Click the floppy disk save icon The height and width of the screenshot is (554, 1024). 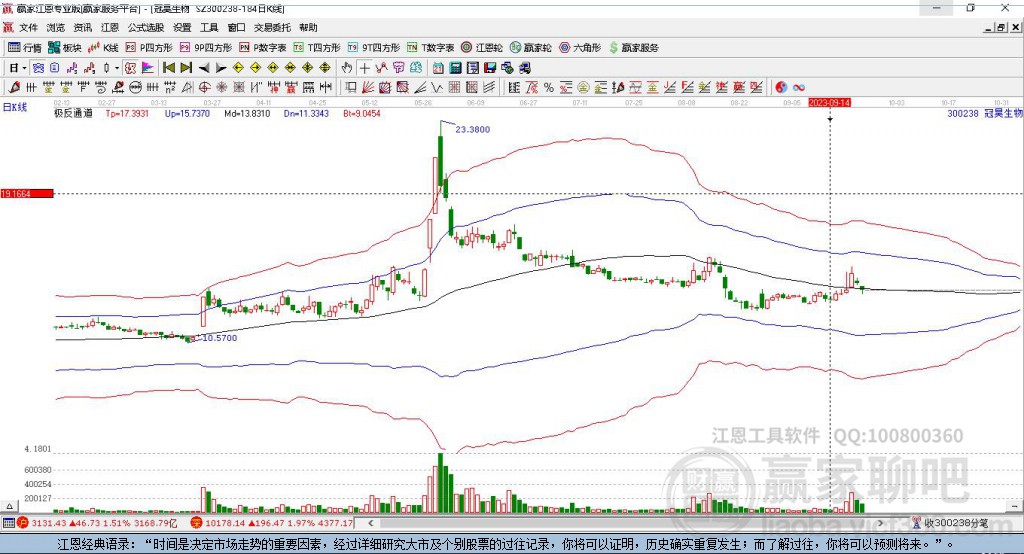click(x=490, y=68)
